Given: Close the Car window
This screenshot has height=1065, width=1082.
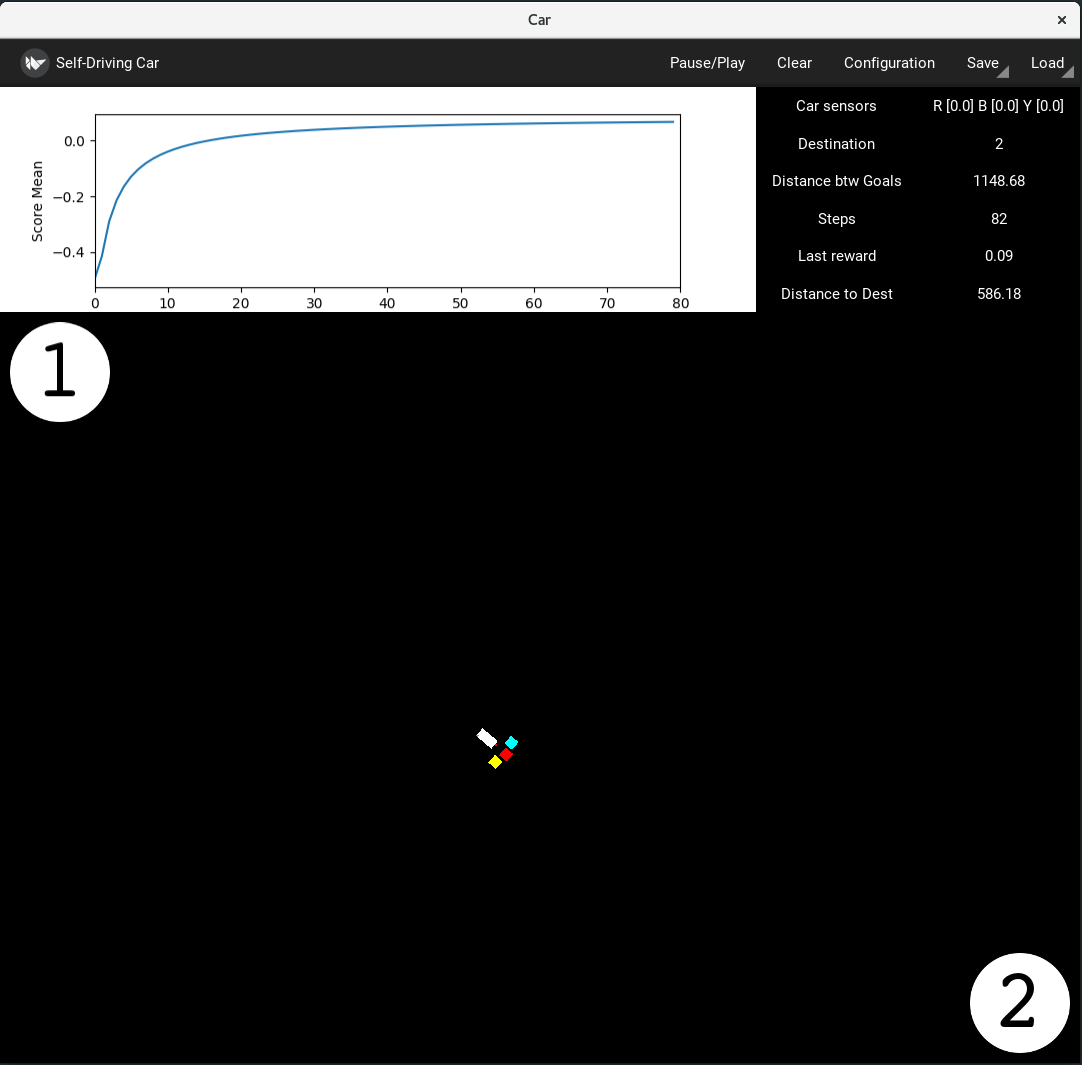Looking at the screenshot, I should click(x=1061, y=20).
